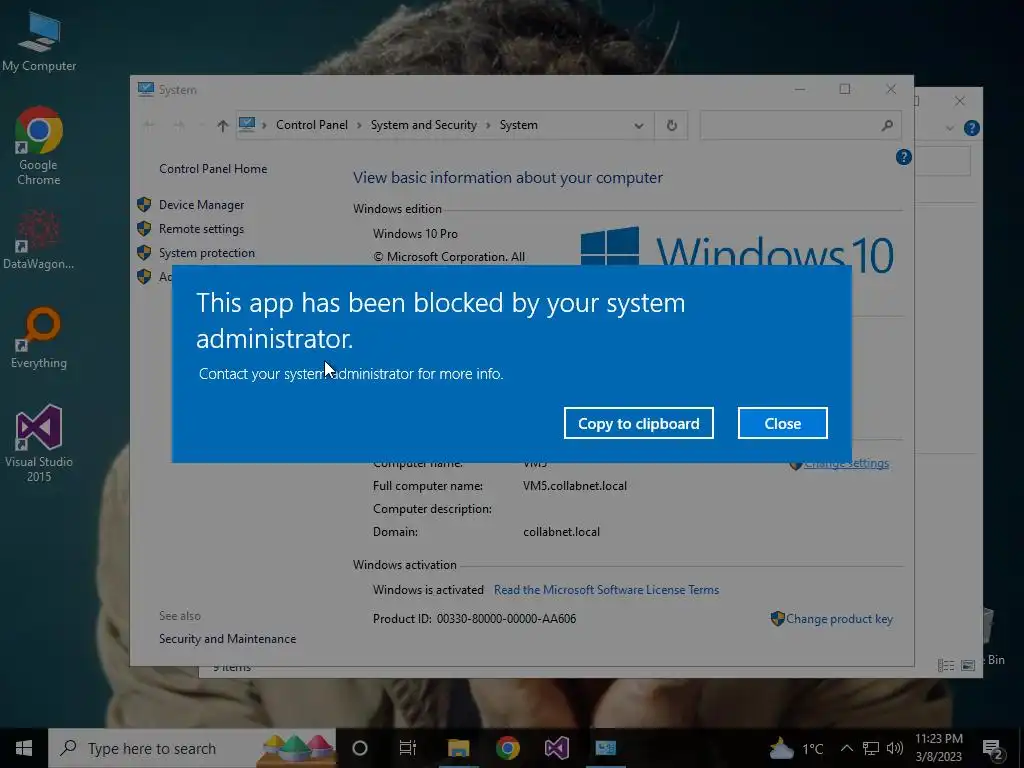Open the DataWagon desktop shortcut
The image size is (1024, 768).
pyautogui.click(x=39, y=240)
